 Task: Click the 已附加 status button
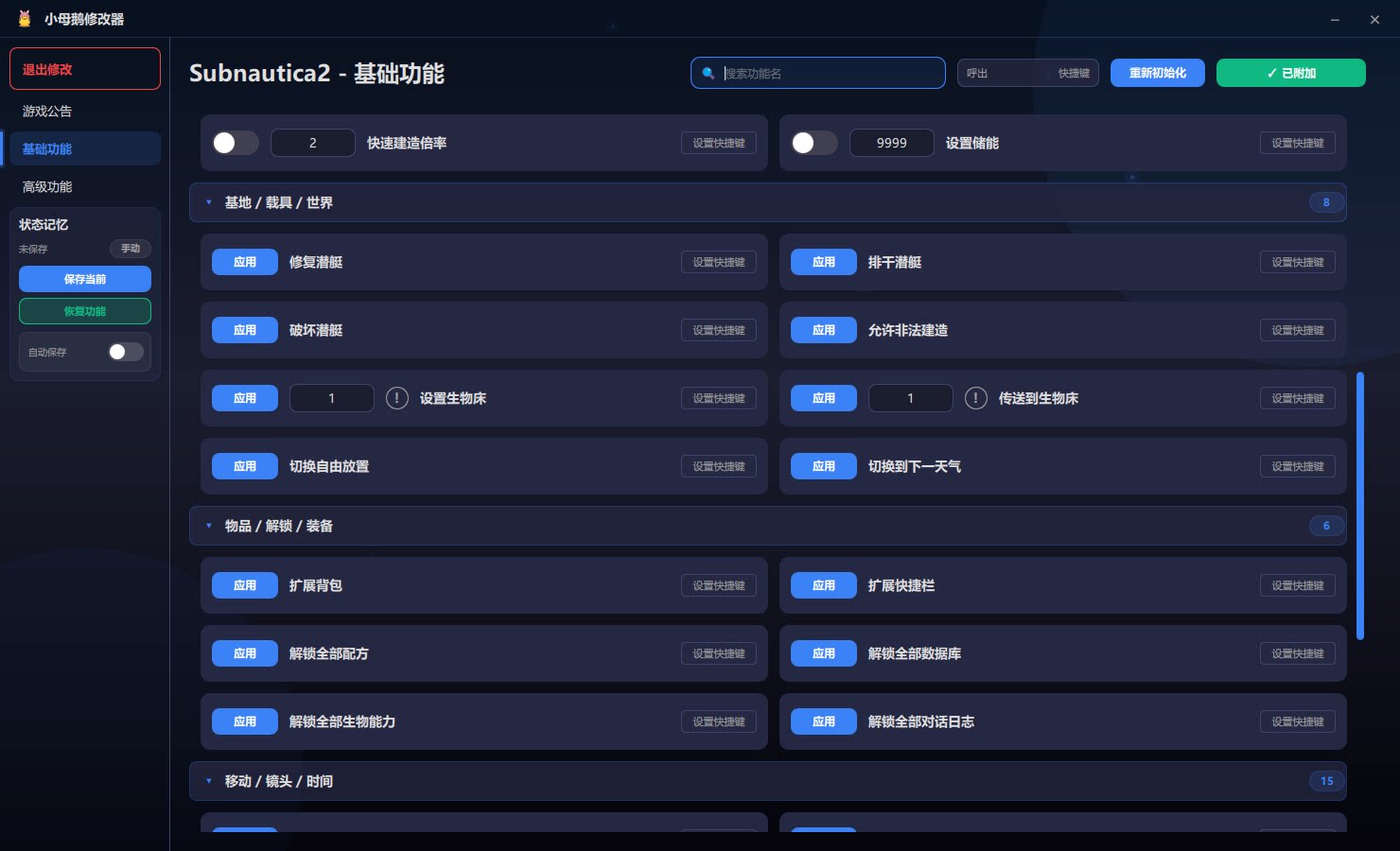(x=1291, y=73)
